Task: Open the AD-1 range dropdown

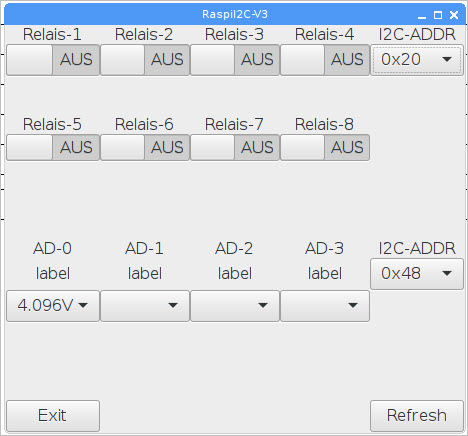Action: point(145,306)
